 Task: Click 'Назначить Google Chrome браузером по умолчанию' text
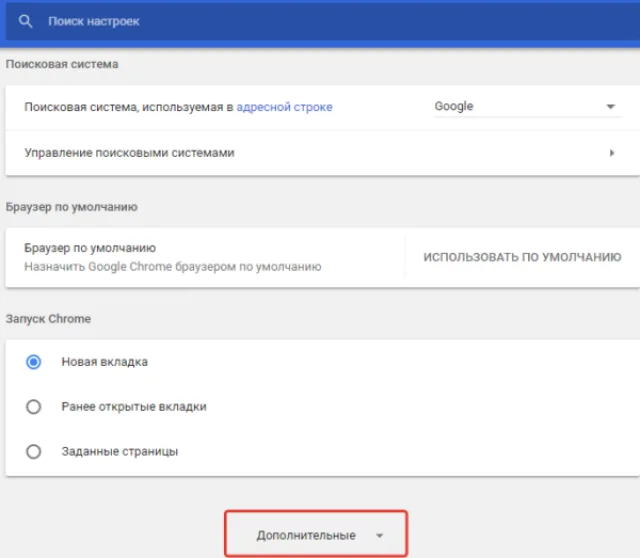point(173,267)
